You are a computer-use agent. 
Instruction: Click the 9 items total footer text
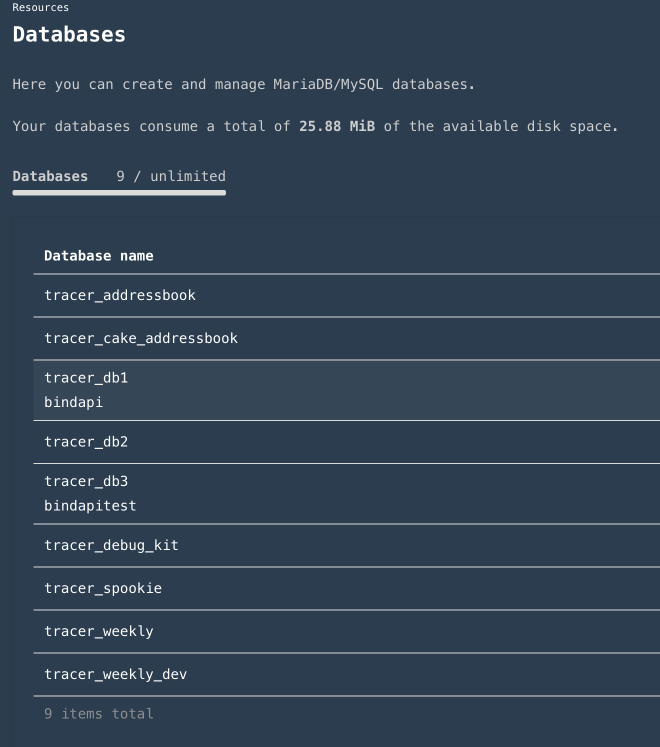pyautogui.click(x=99, y=714)
